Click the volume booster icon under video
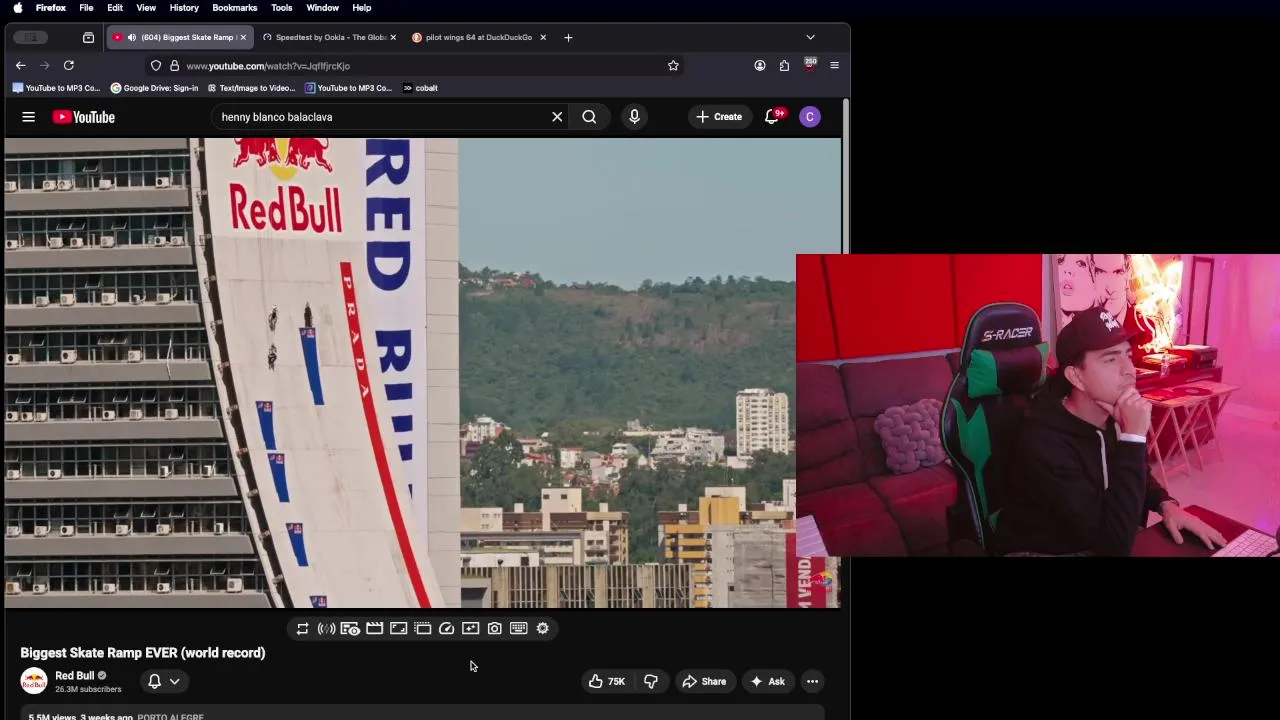The width and height of the screenshot is (1280, 720). [x=326, y=628]
